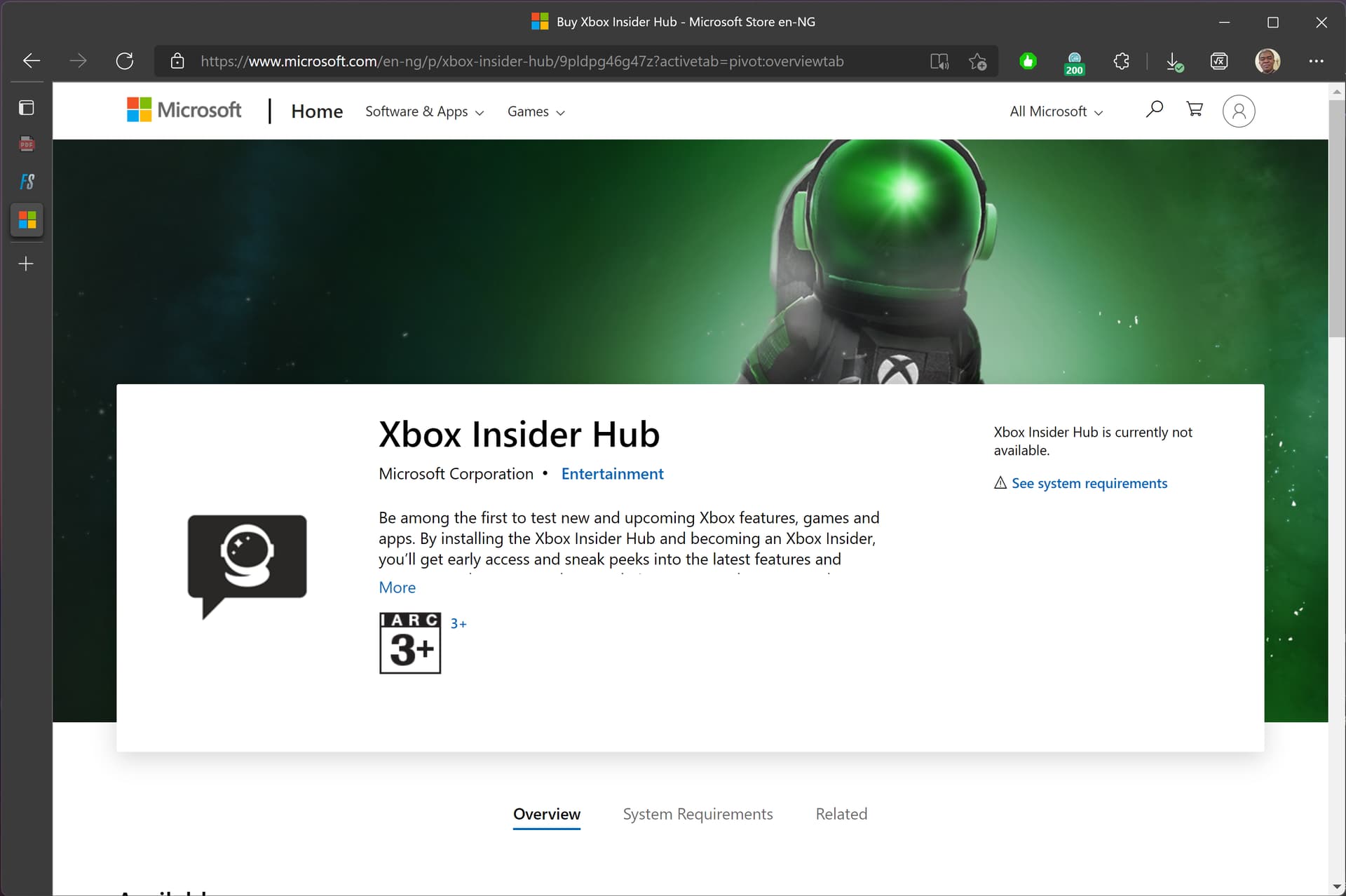Open See system requirements link
Screen dimensions: 1346x896
point(1089,483)
